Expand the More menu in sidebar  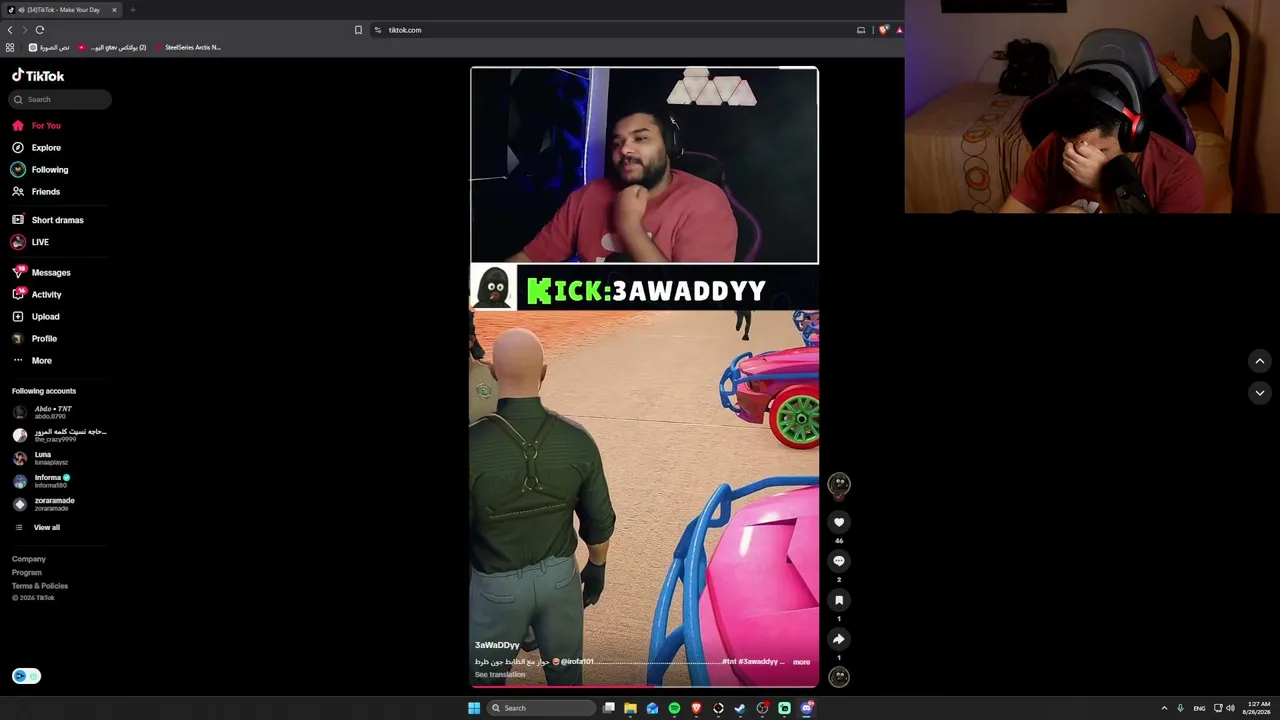(x=32, y=361)
